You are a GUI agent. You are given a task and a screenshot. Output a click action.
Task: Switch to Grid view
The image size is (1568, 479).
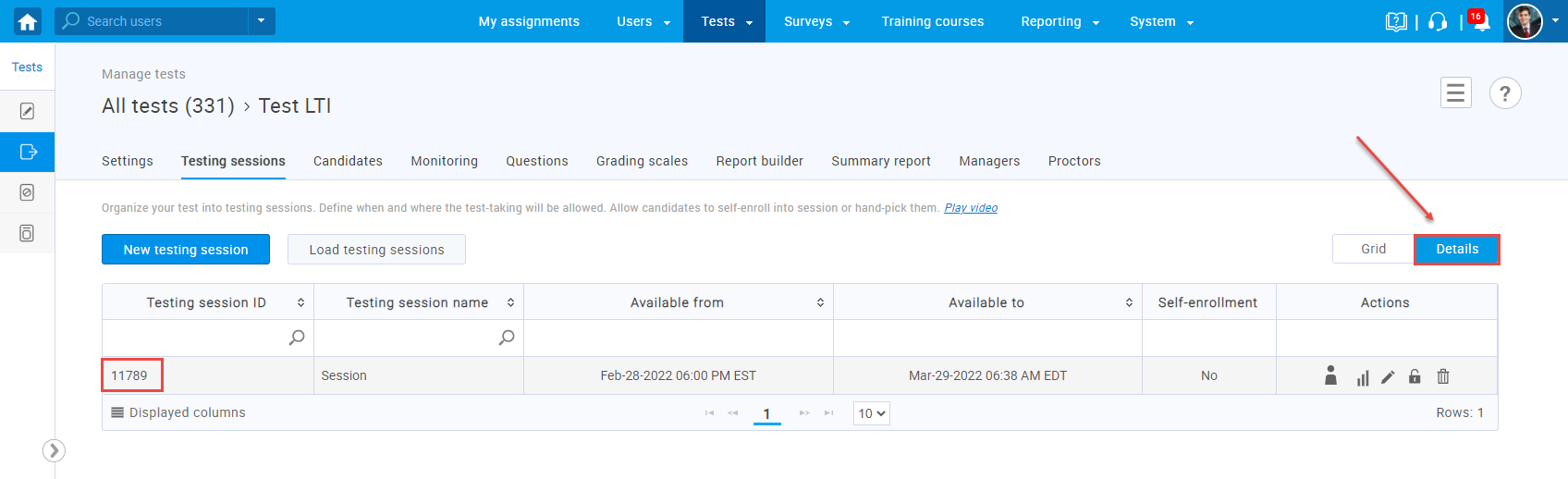(1373, 249)
